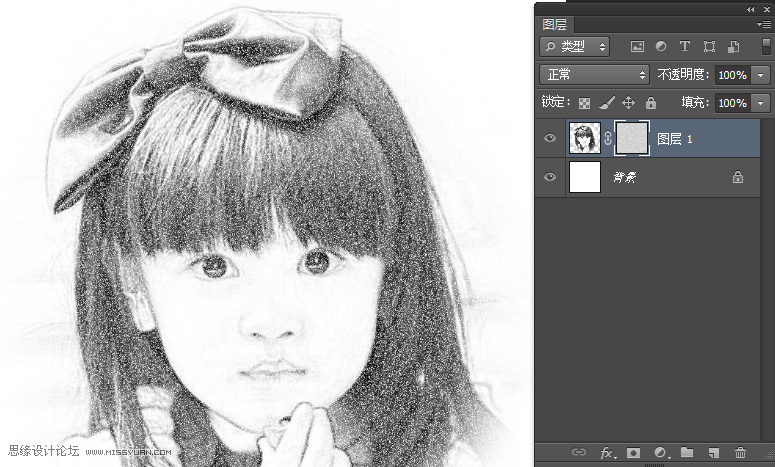Switch to the 图层 panel tab

555,24
